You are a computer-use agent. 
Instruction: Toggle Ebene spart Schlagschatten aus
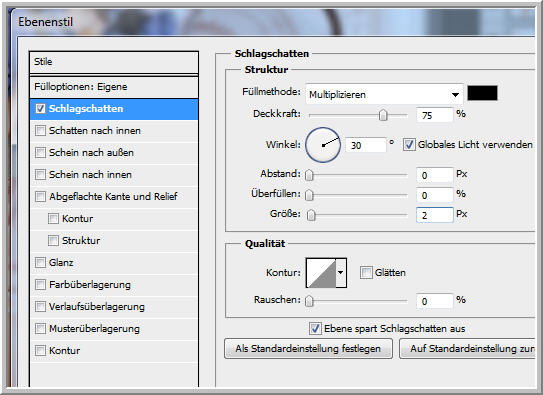pos(315,329)
